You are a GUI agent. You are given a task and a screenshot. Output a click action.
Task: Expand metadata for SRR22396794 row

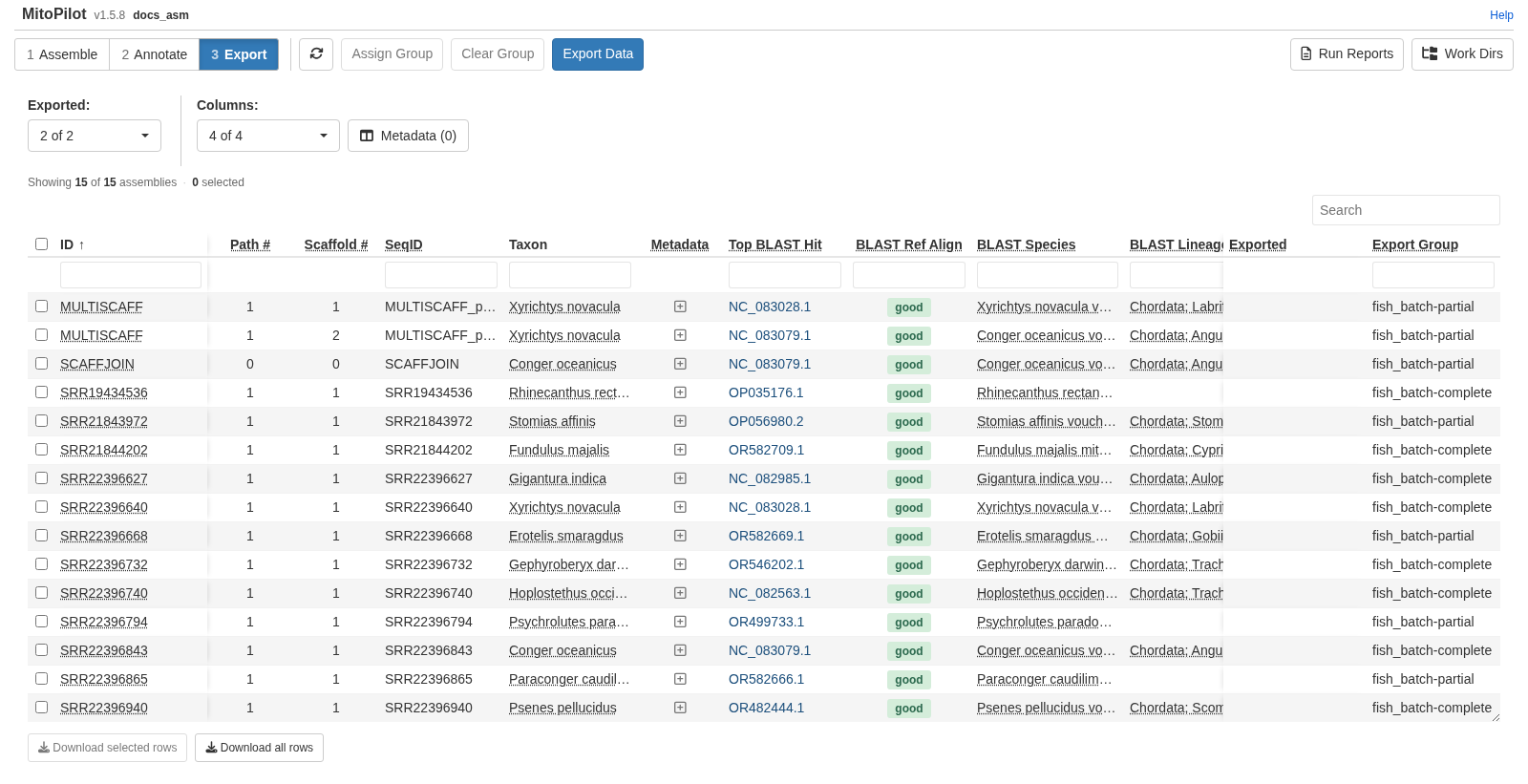[680, 622]
